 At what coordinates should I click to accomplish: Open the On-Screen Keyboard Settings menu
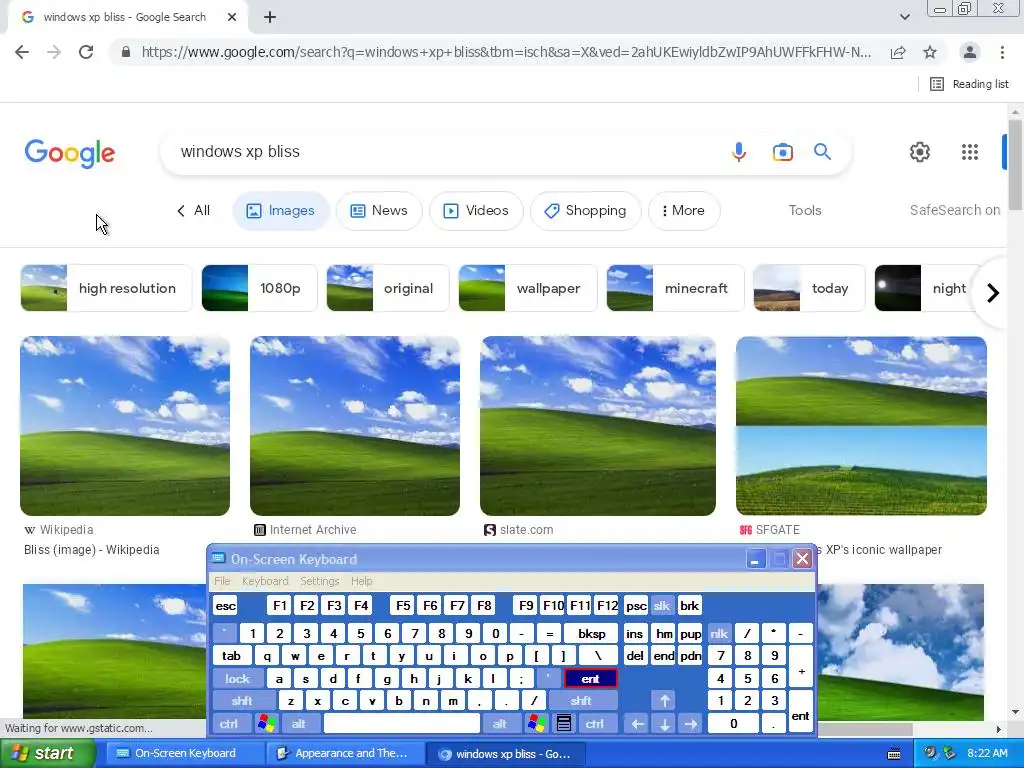[x=319, y=581]
